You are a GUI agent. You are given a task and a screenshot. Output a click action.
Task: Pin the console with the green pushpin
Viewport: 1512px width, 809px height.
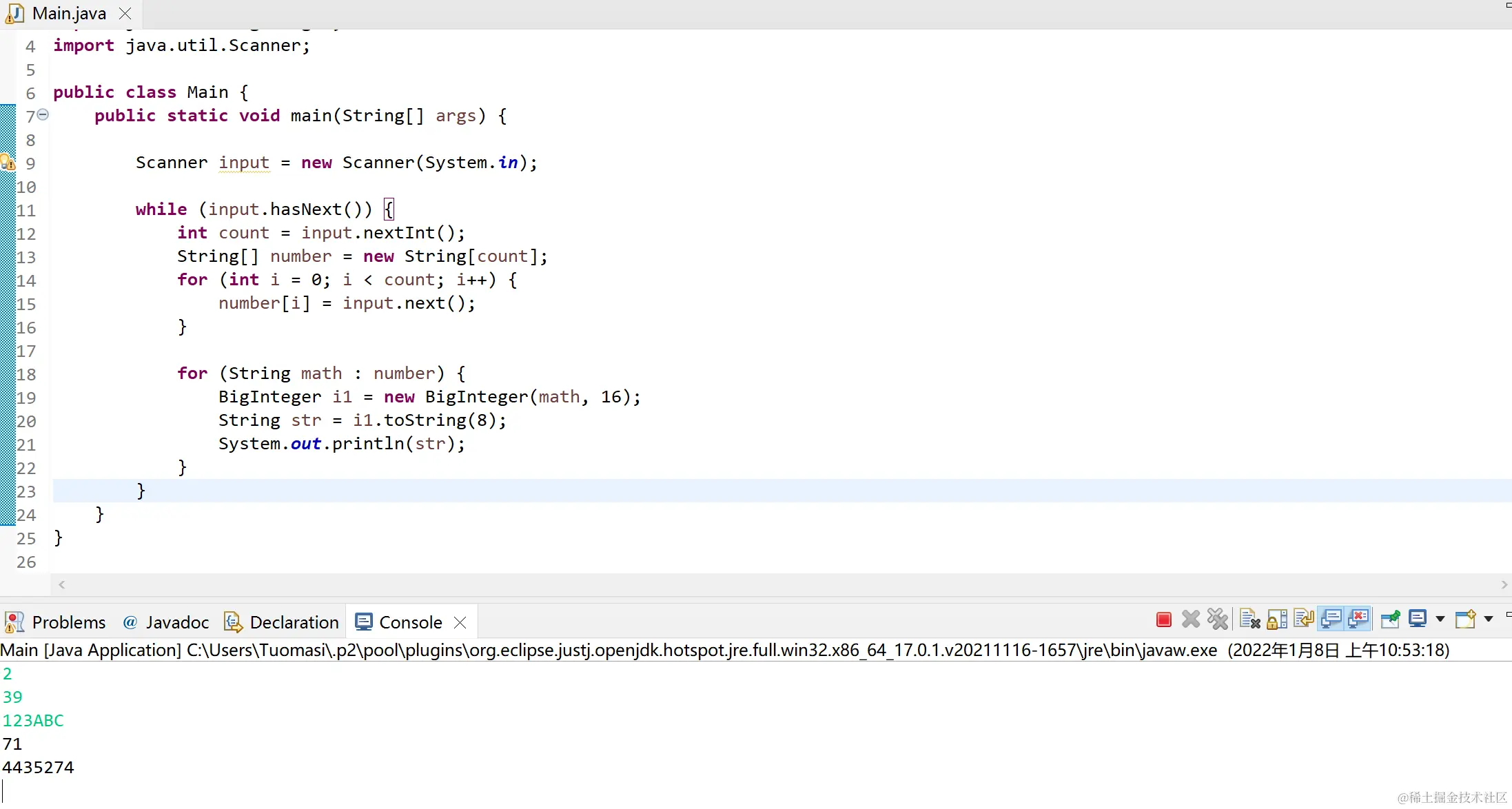tap(1390, 619)
